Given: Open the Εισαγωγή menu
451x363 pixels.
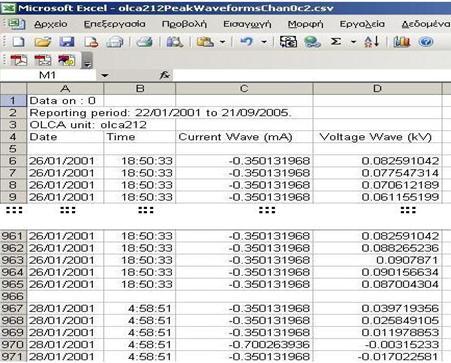Looking at the screenshot, I should pos(247,24).
